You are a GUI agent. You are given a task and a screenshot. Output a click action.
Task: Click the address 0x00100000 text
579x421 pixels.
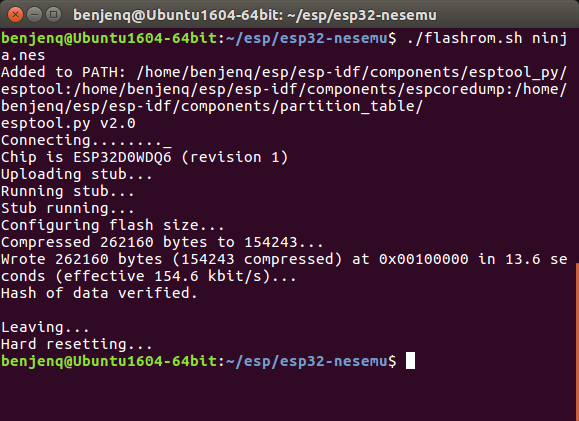(x=424, y=259)
